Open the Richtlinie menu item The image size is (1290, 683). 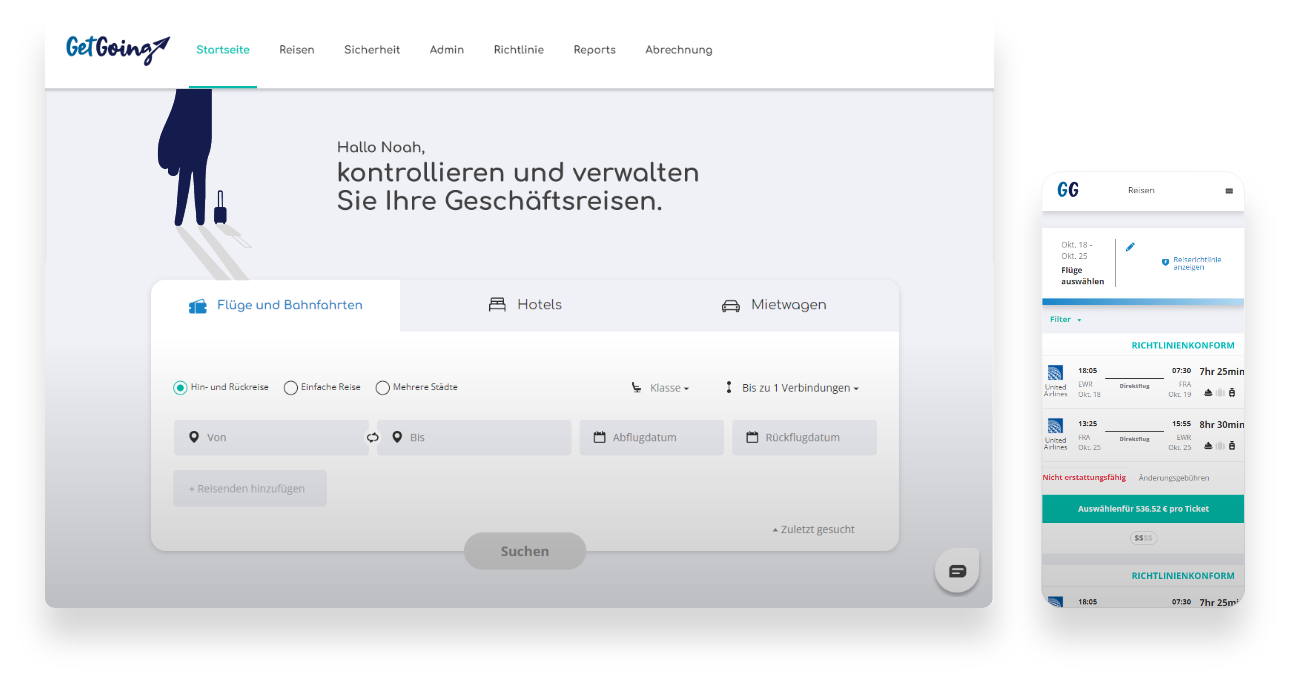(518, 50)
